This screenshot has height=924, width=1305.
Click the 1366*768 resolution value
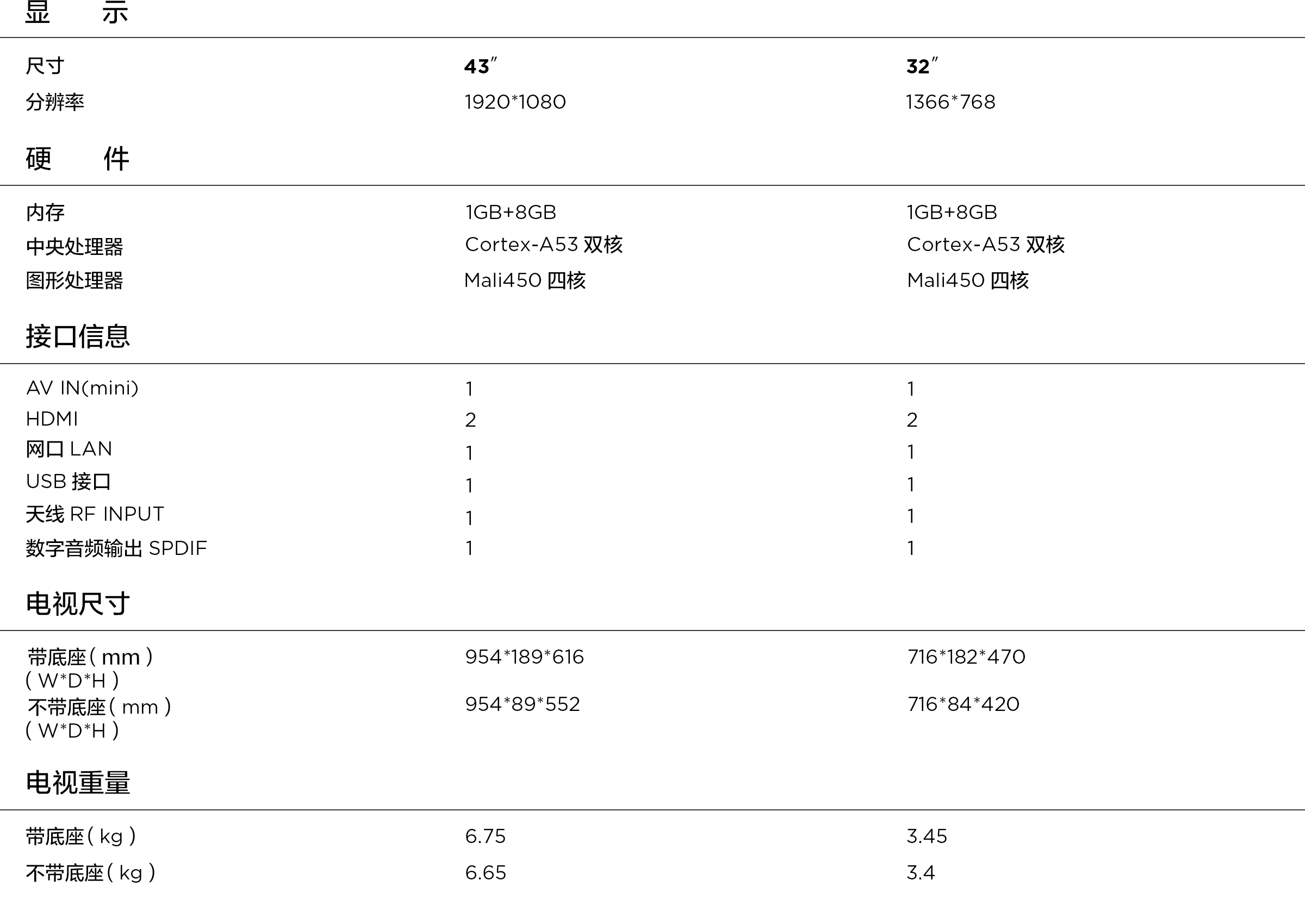point(950,102)
